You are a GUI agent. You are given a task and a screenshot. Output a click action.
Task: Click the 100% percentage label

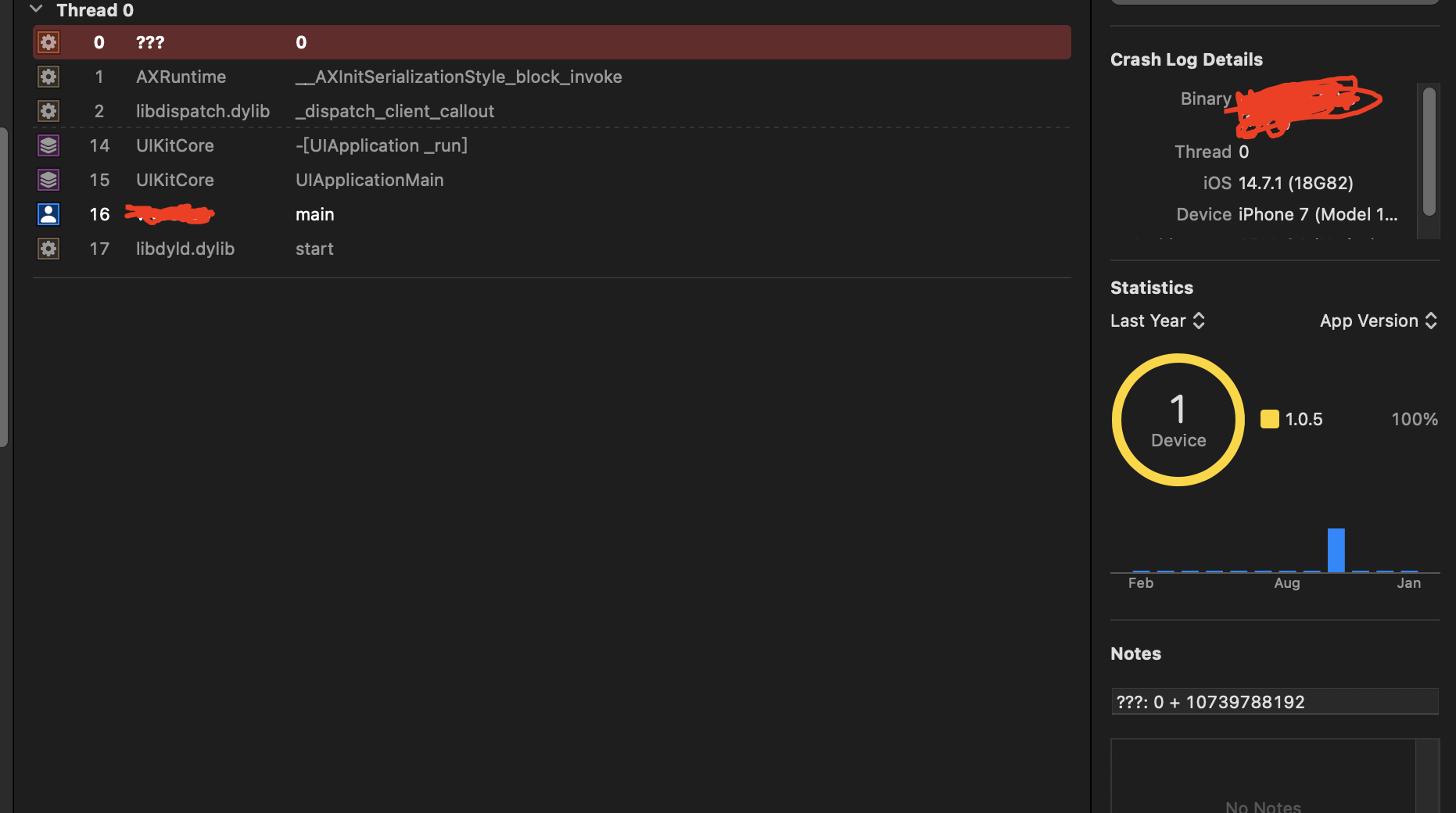[1415, 419]
